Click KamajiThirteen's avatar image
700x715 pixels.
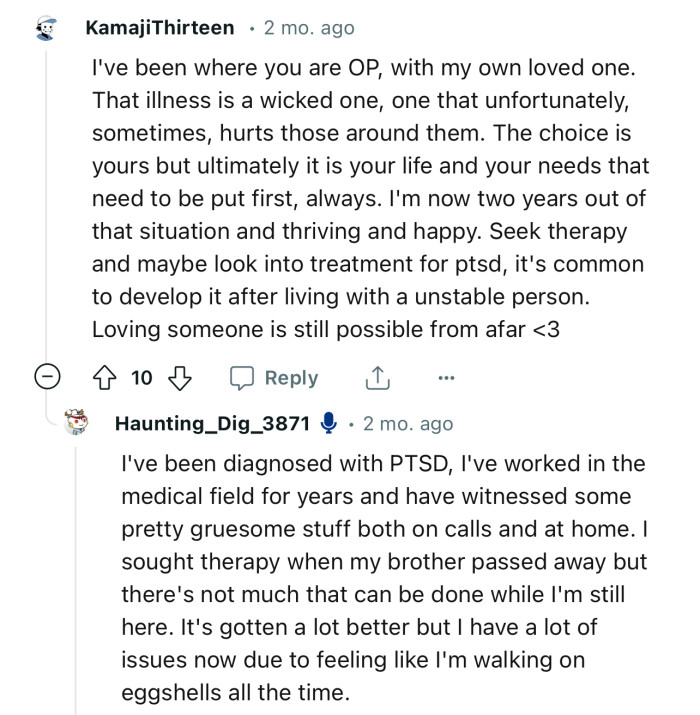pyautogui.click(x=46, y=29)
